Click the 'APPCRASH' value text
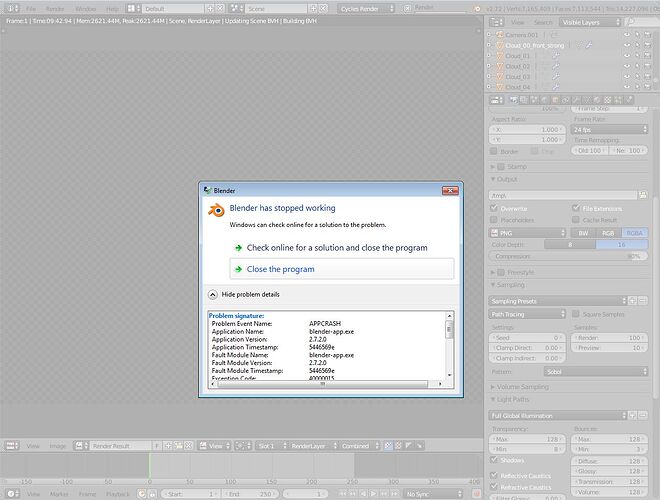The image size is (660, 500). (325, 324)
